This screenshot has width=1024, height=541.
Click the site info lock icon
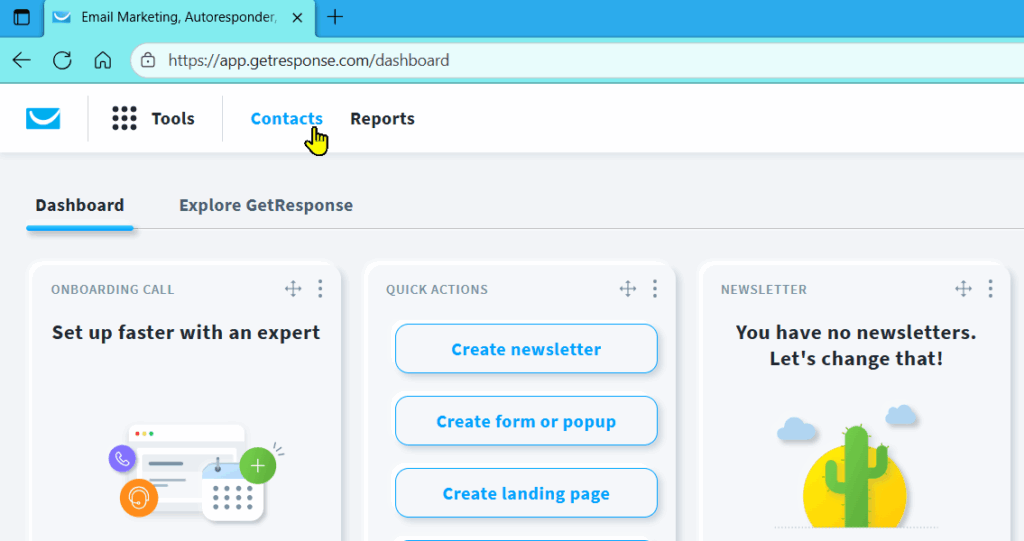(x=148, y=60)
